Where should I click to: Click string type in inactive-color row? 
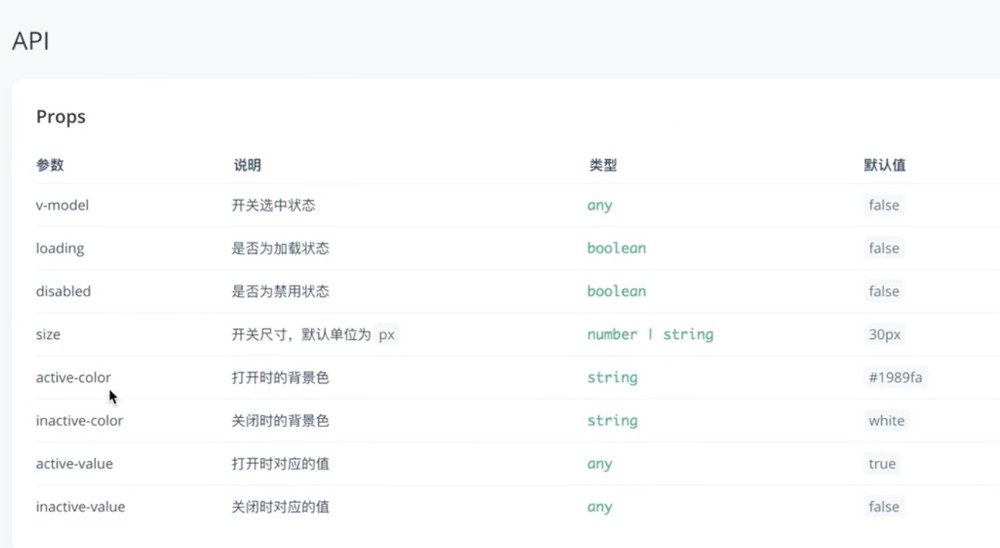pos(612,421)
